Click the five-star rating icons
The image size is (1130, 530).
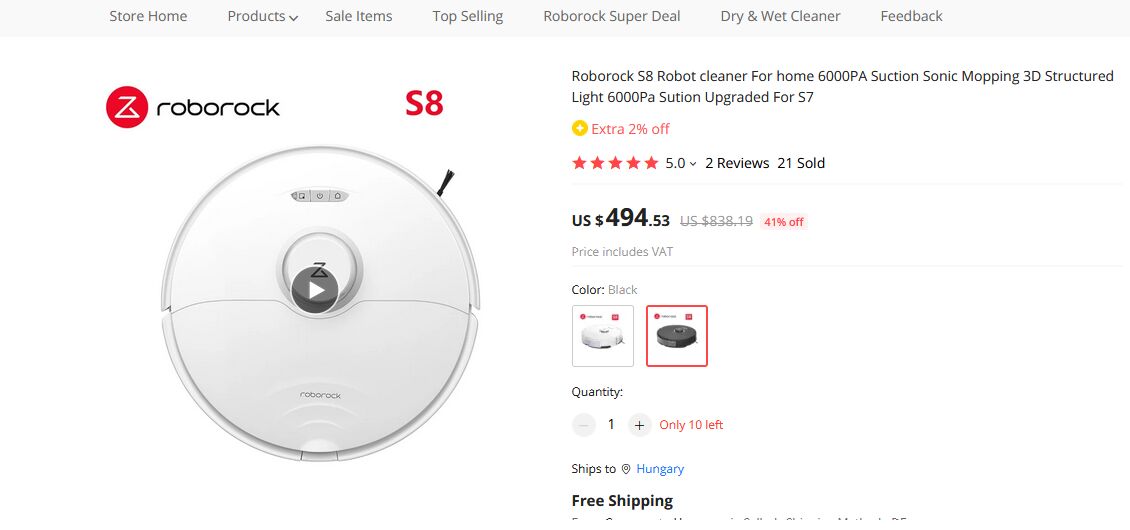point(615,163)
